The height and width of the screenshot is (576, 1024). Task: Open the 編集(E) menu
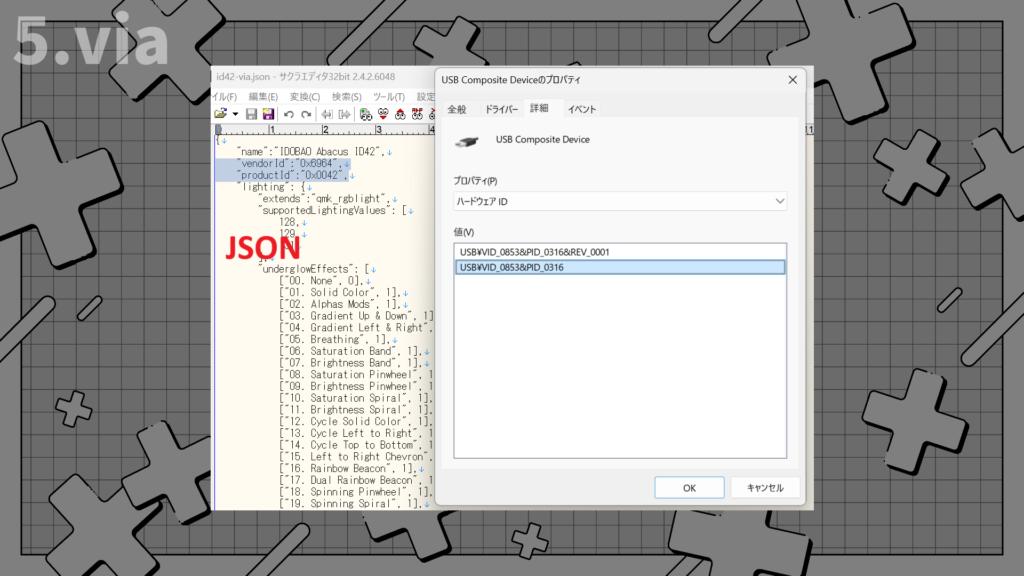coord(263,96)
